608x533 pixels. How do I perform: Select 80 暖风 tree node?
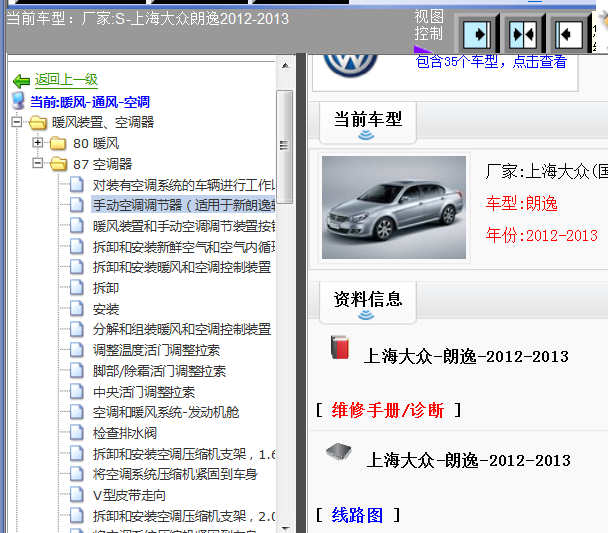[96, 143]
